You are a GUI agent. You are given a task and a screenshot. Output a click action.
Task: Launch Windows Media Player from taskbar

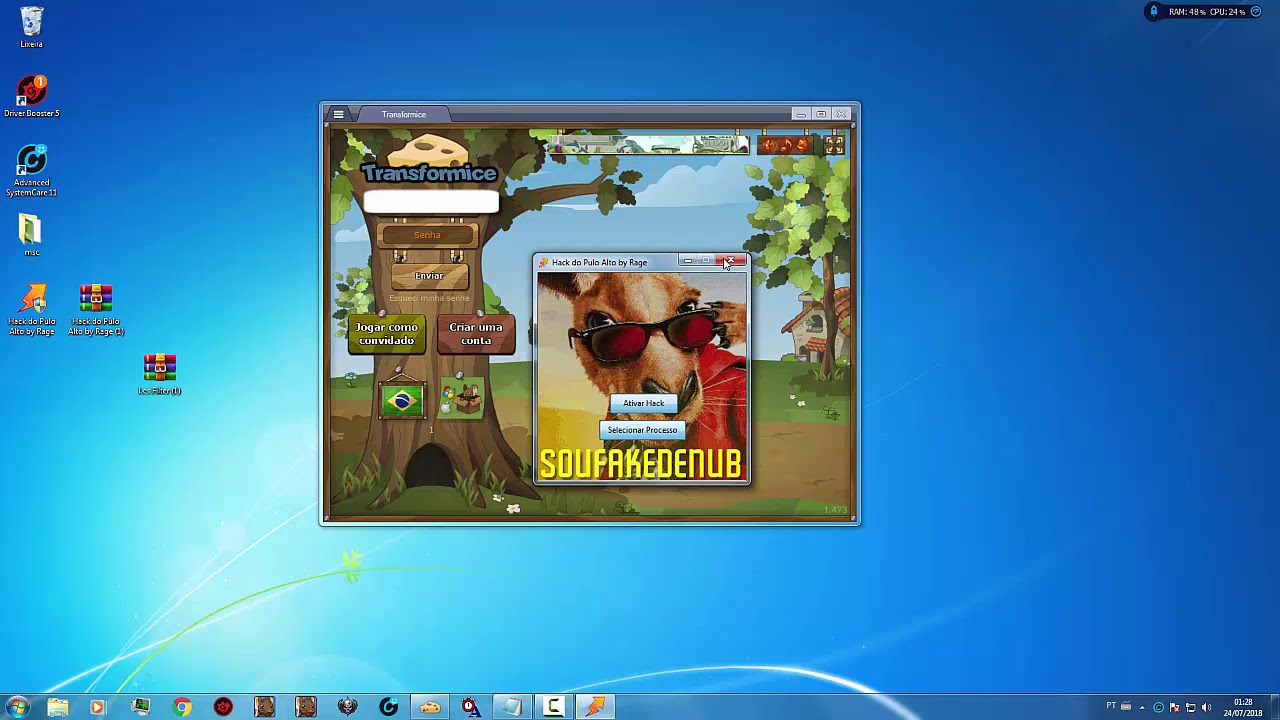pyautogui.click(x=97, y=707)
